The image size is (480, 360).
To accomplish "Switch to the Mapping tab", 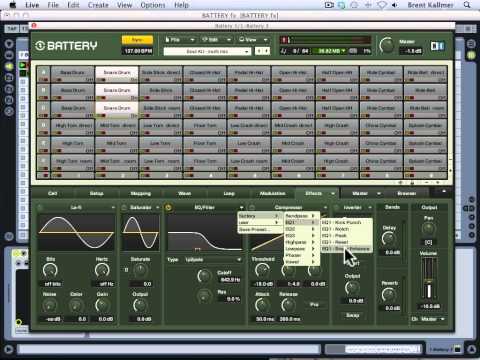I will coord(141,193).
